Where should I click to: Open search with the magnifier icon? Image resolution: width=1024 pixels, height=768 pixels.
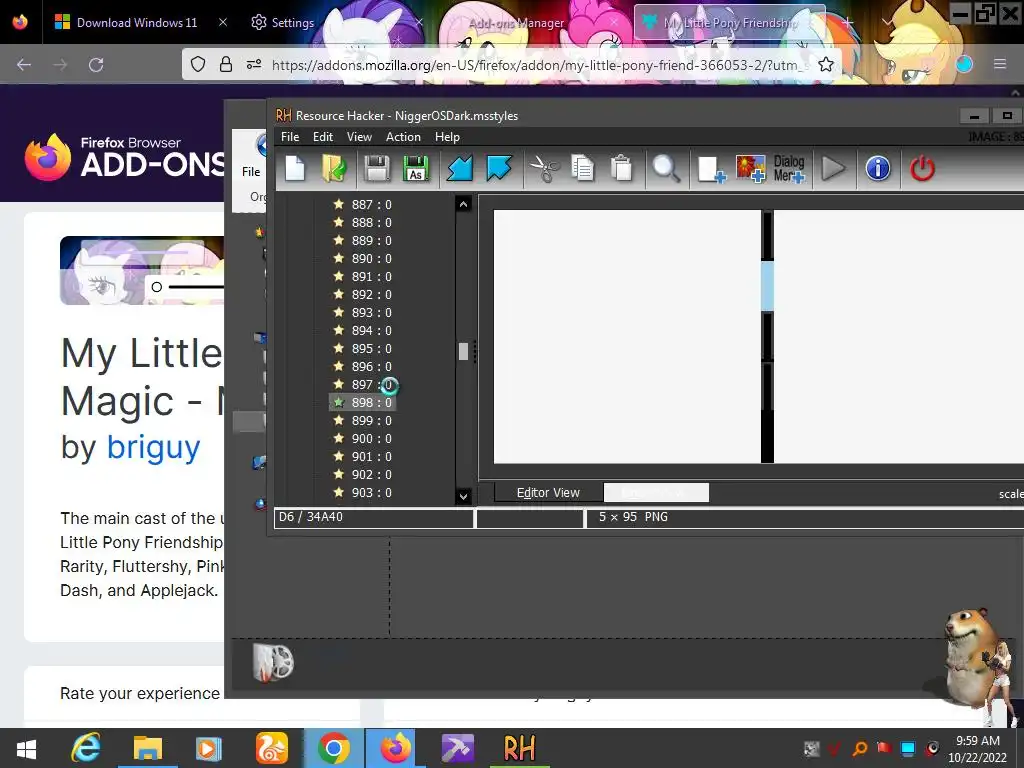click(x=666, y=168)
